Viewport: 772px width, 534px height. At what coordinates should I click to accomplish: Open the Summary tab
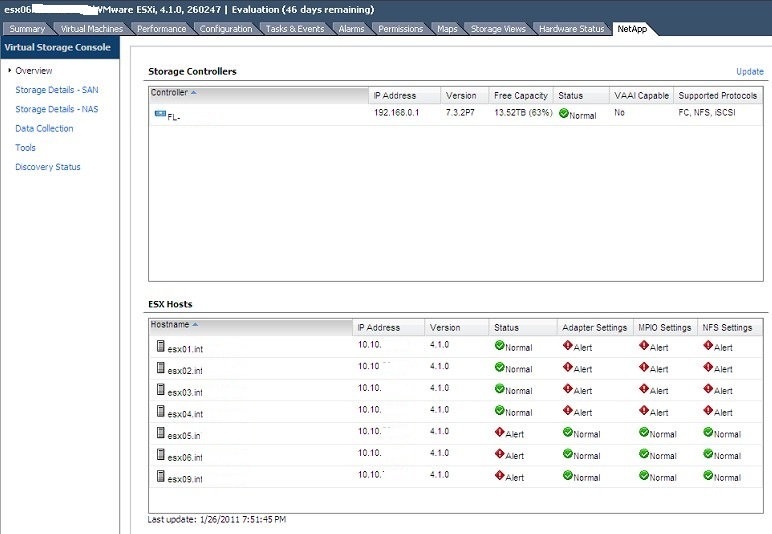point(27,29)
